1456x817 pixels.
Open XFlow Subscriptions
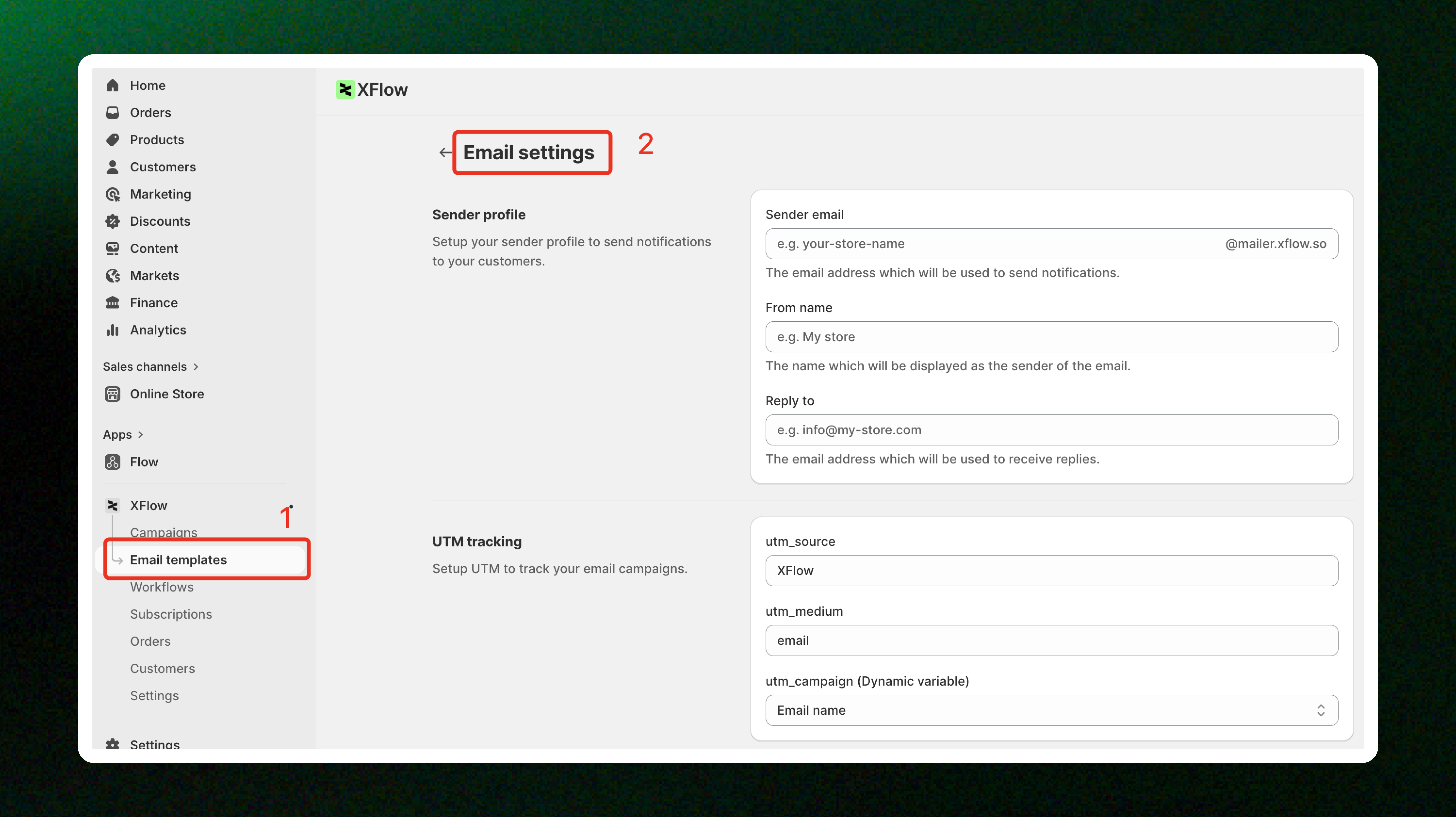(x=171, y=614)
